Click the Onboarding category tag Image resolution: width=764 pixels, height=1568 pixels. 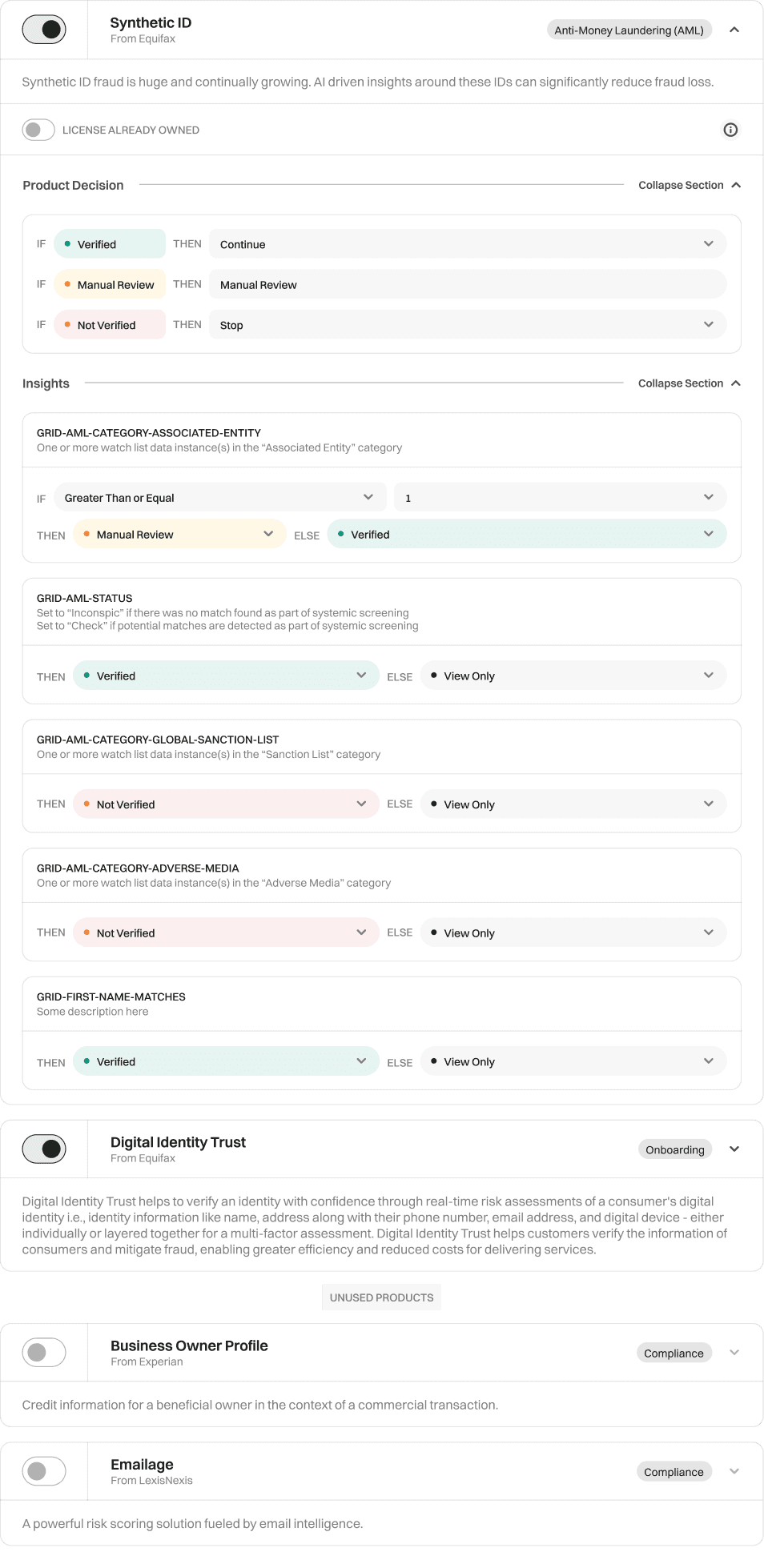[675, 1149]
